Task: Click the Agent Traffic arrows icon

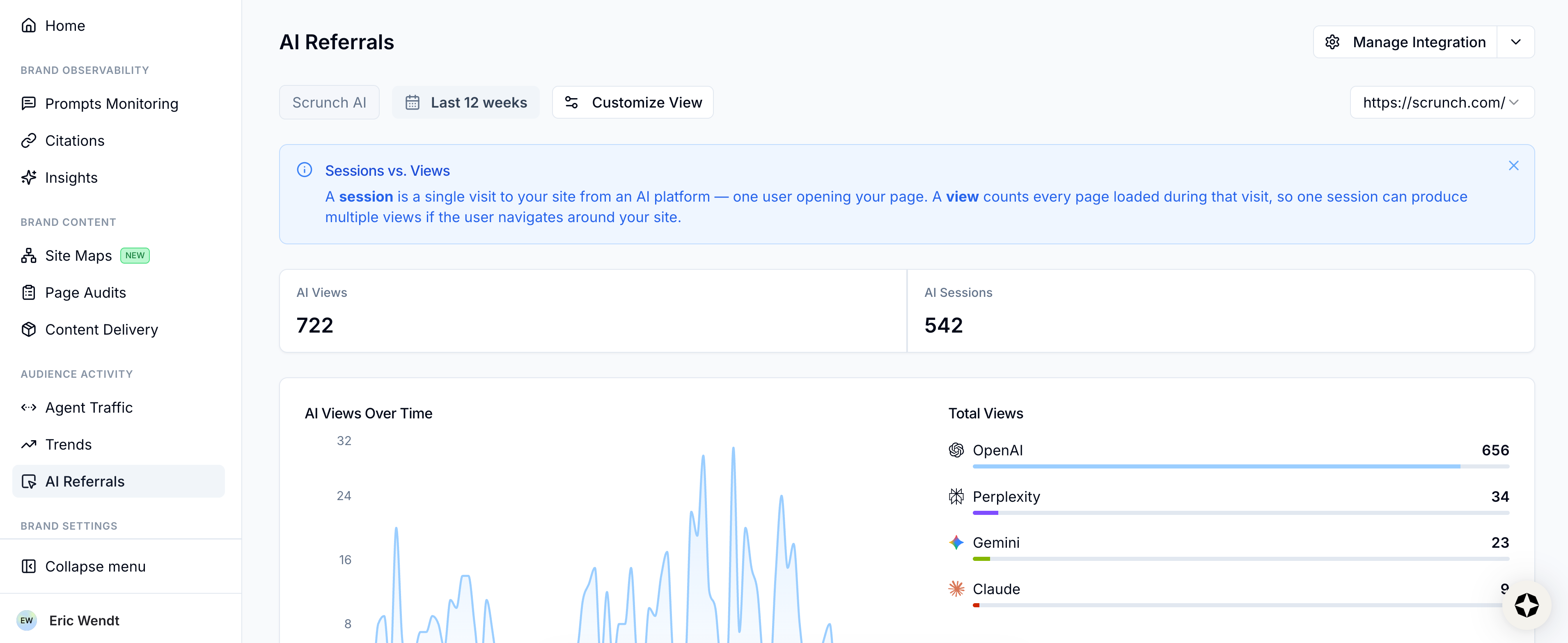Action: click(x=29, y=407)
